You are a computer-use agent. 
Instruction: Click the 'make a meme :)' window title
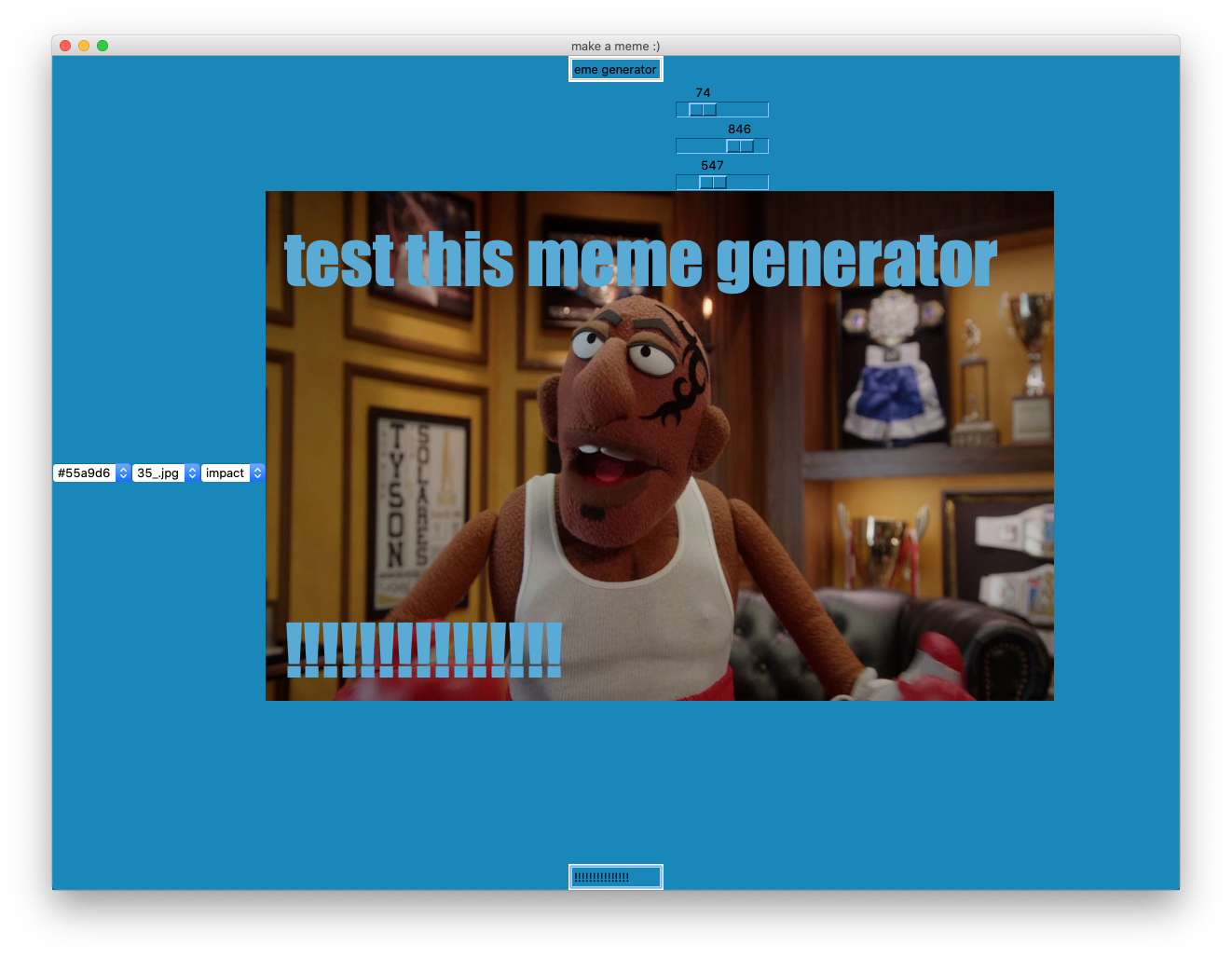(x=615, y=46)
